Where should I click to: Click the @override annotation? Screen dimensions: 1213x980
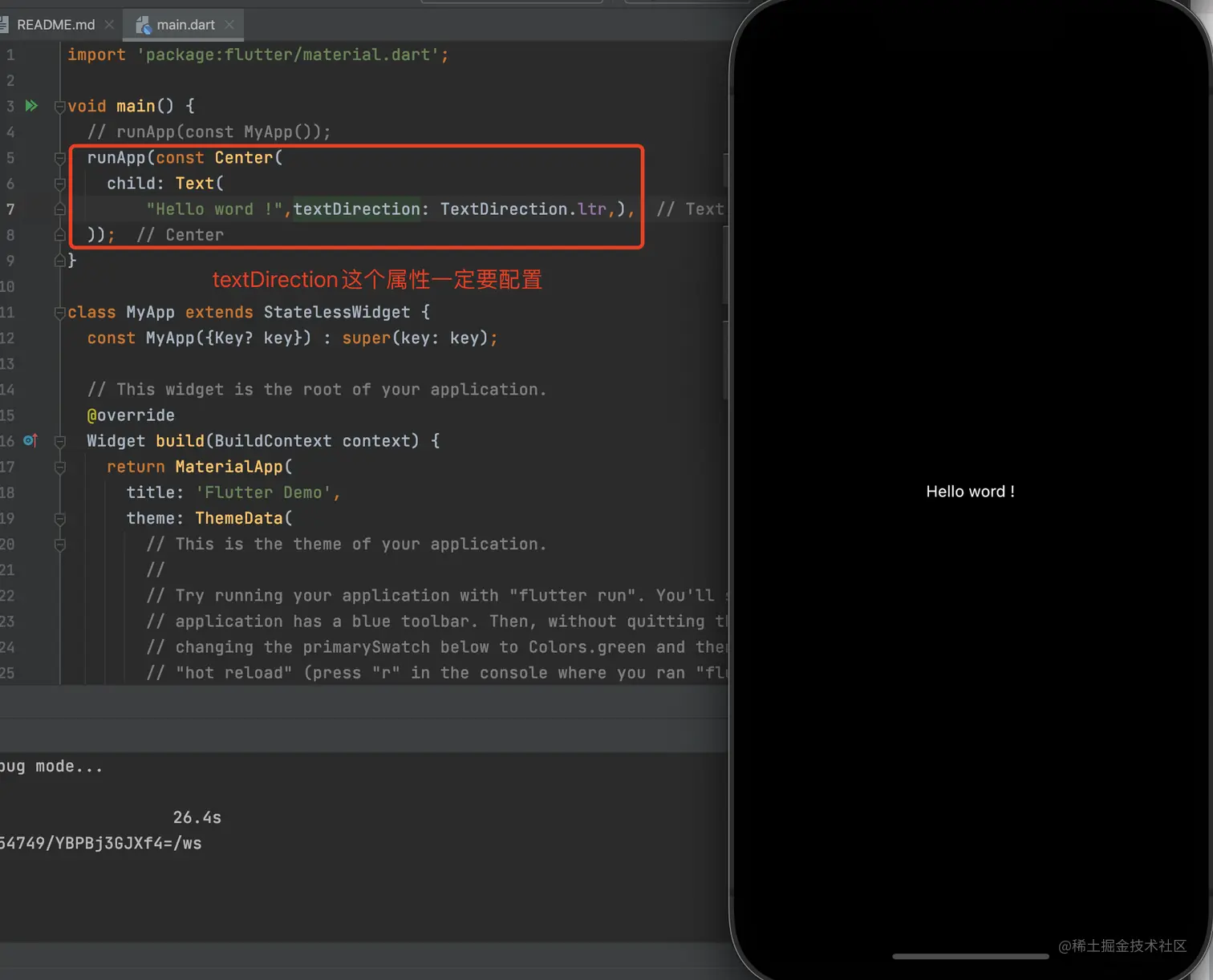131,415
